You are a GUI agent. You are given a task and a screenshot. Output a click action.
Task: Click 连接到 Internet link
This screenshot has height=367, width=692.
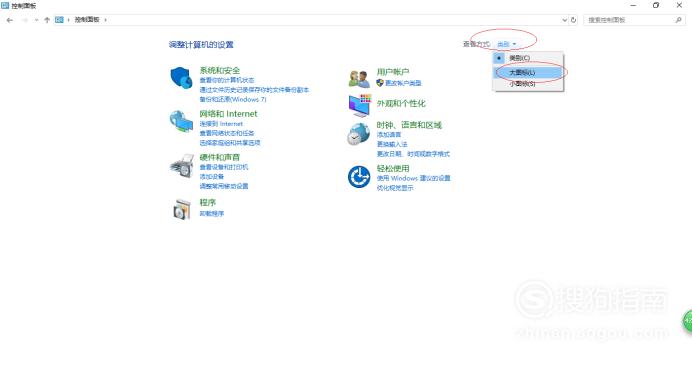pyautogui.click(x=221, y=124)
